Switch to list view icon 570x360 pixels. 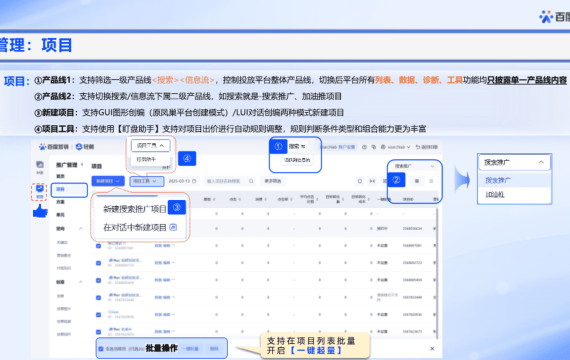click(x=431, y=181)
